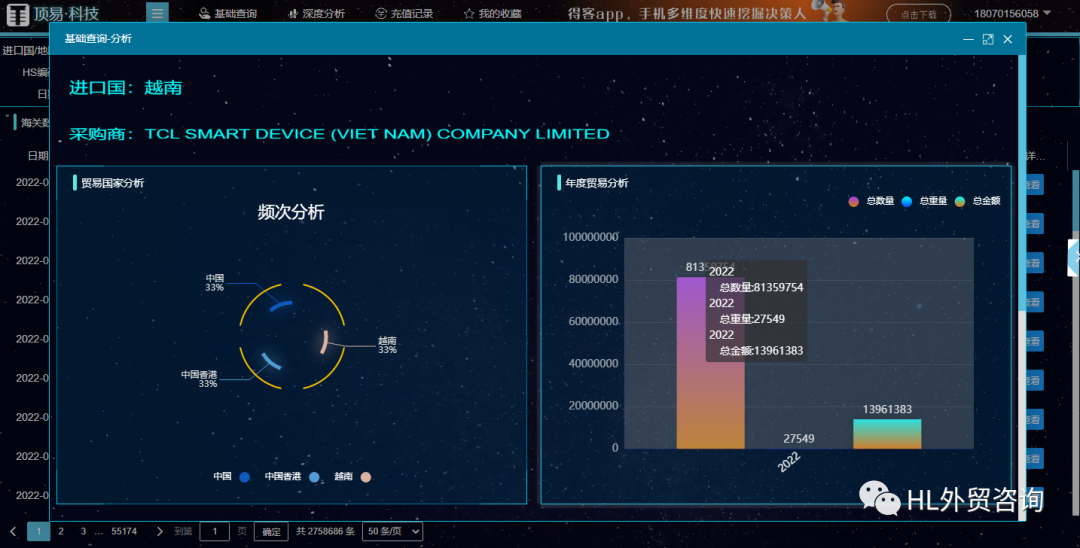Viewport: 1080px width, 548px height.
Task: Toggle the hamburger sidebar menu button
Action: [157, 13]
